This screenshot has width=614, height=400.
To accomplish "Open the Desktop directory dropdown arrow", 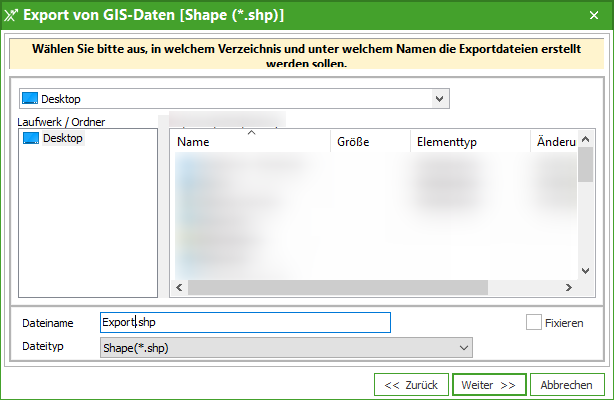I will [439, 99].
